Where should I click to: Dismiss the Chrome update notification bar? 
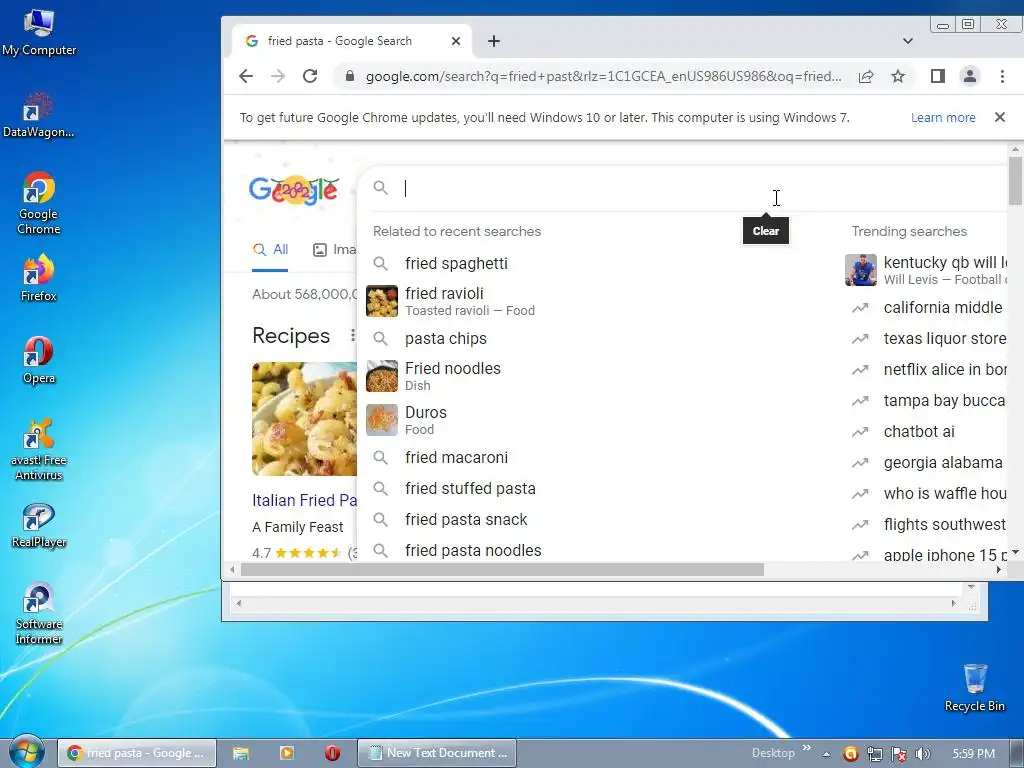coord(999,118)
